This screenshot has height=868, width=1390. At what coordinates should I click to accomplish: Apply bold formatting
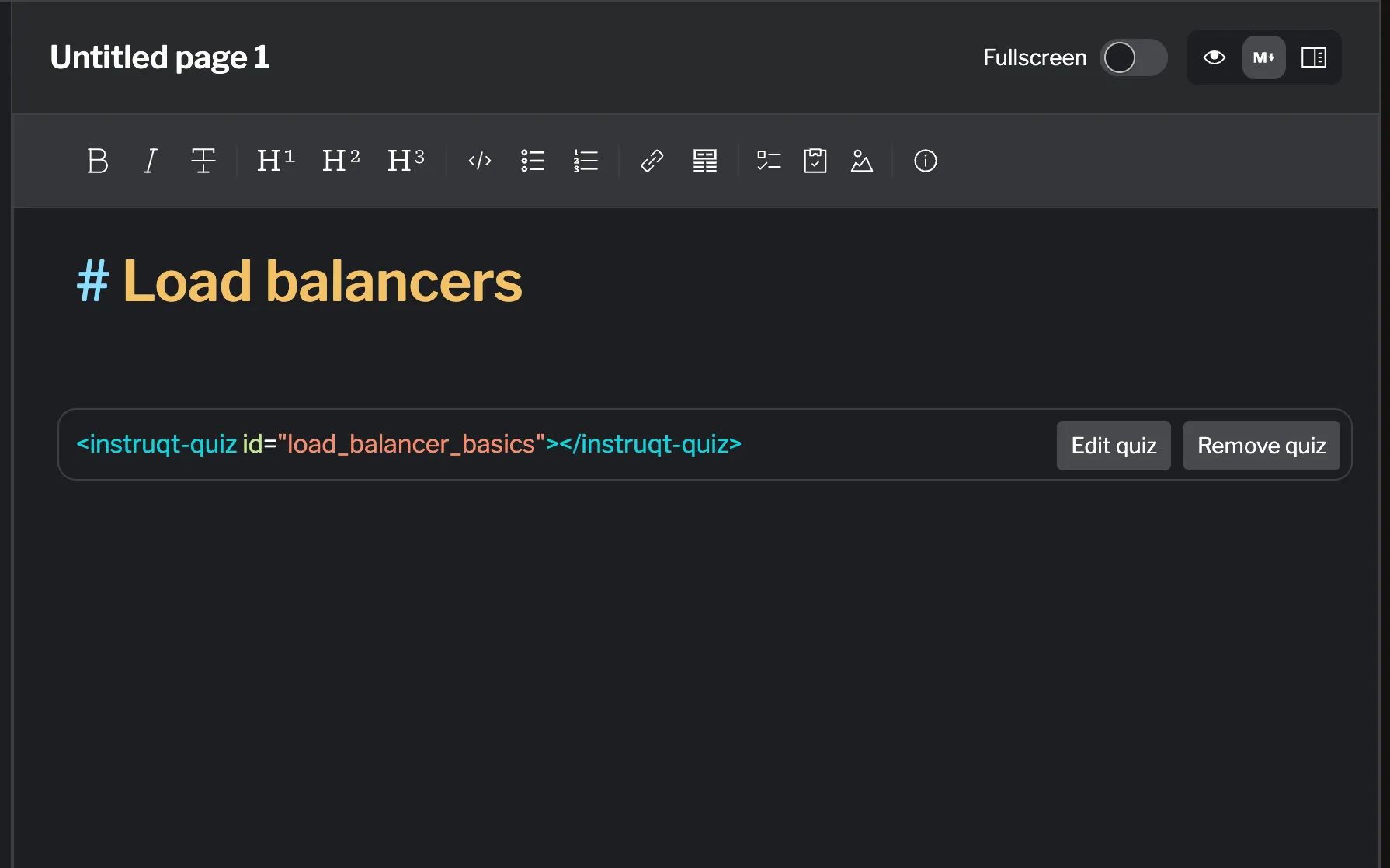[x=98, y=161]
